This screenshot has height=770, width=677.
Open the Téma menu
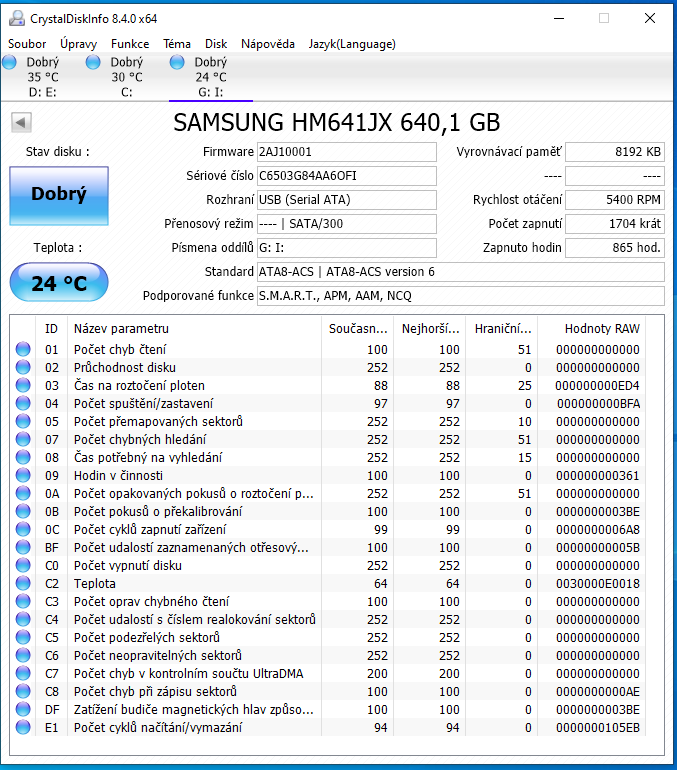tap(177, 44)
